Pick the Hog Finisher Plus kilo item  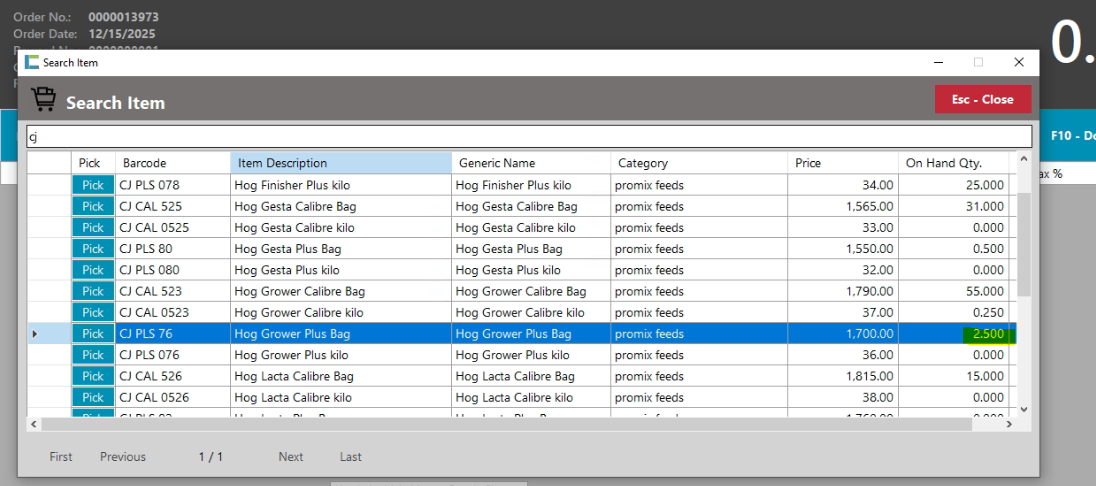[93, 185]
